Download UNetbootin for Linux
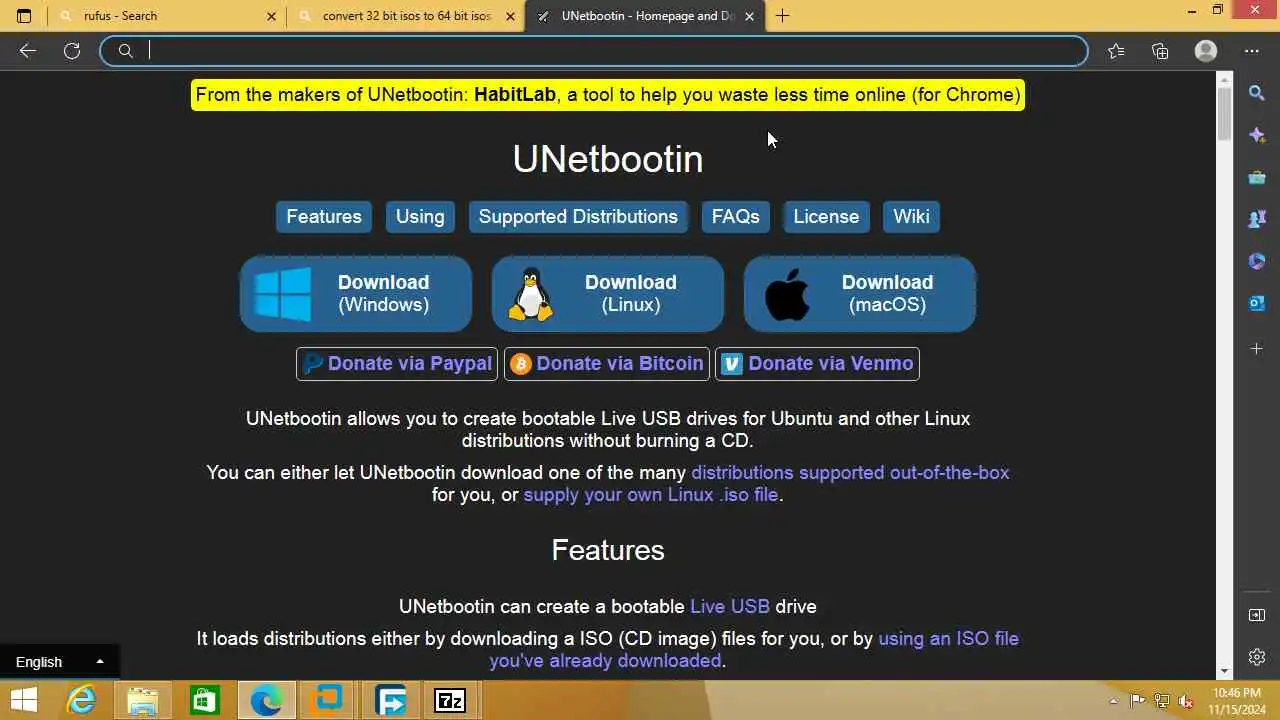The width and height of the screenshot is (1280, 720). coord(608,294)
